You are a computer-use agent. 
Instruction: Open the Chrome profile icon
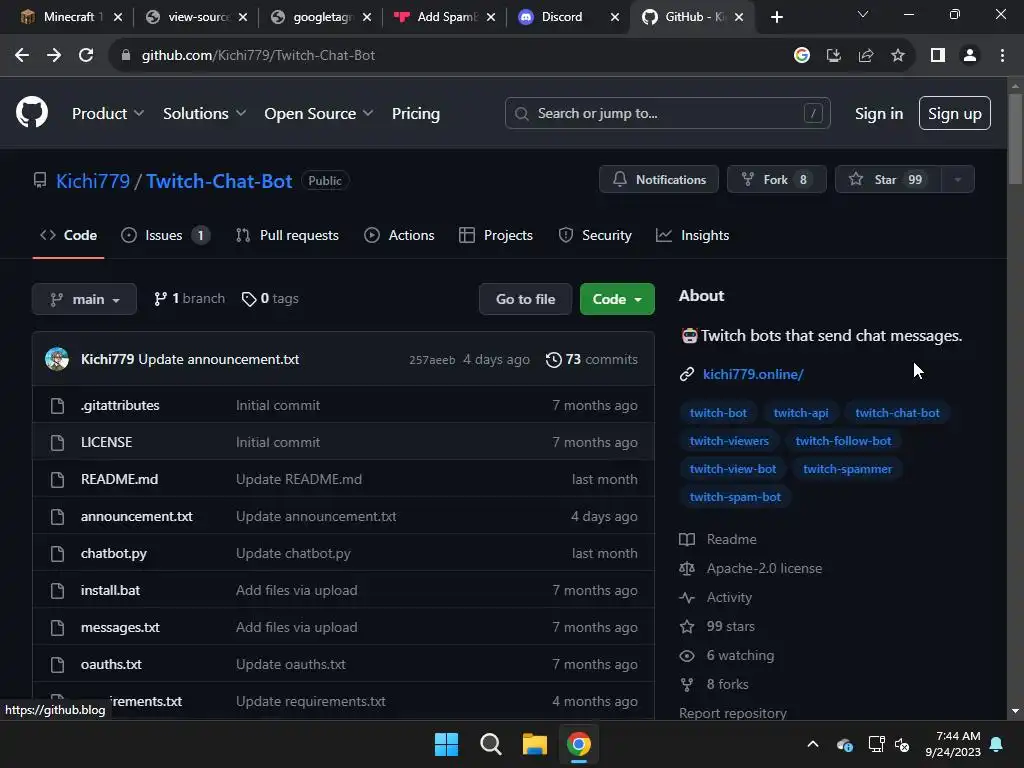click(x=970, y=56)
